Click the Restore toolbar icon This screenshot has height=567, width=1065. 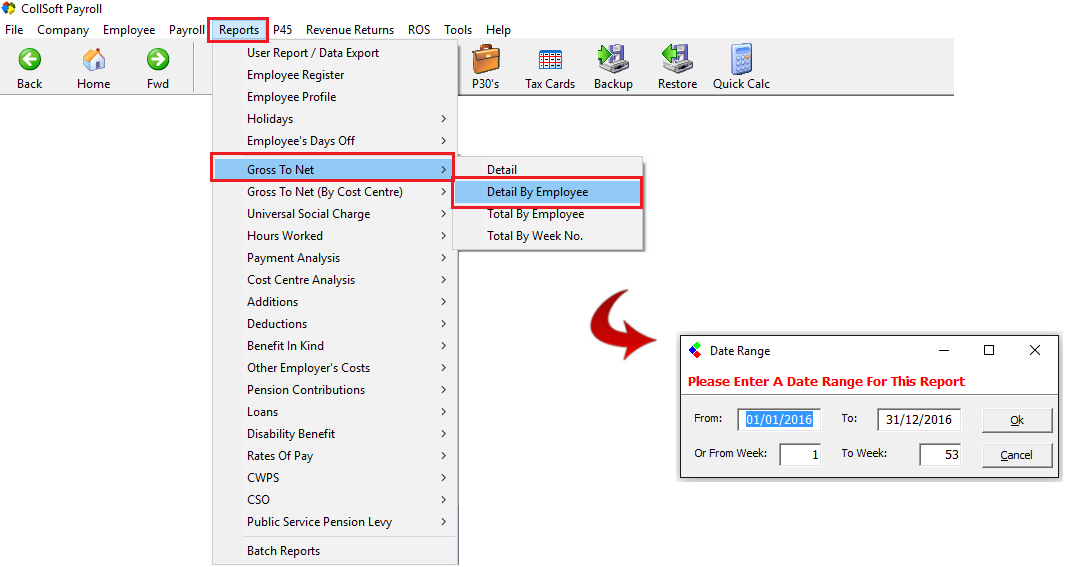click(x=677, y=61)
